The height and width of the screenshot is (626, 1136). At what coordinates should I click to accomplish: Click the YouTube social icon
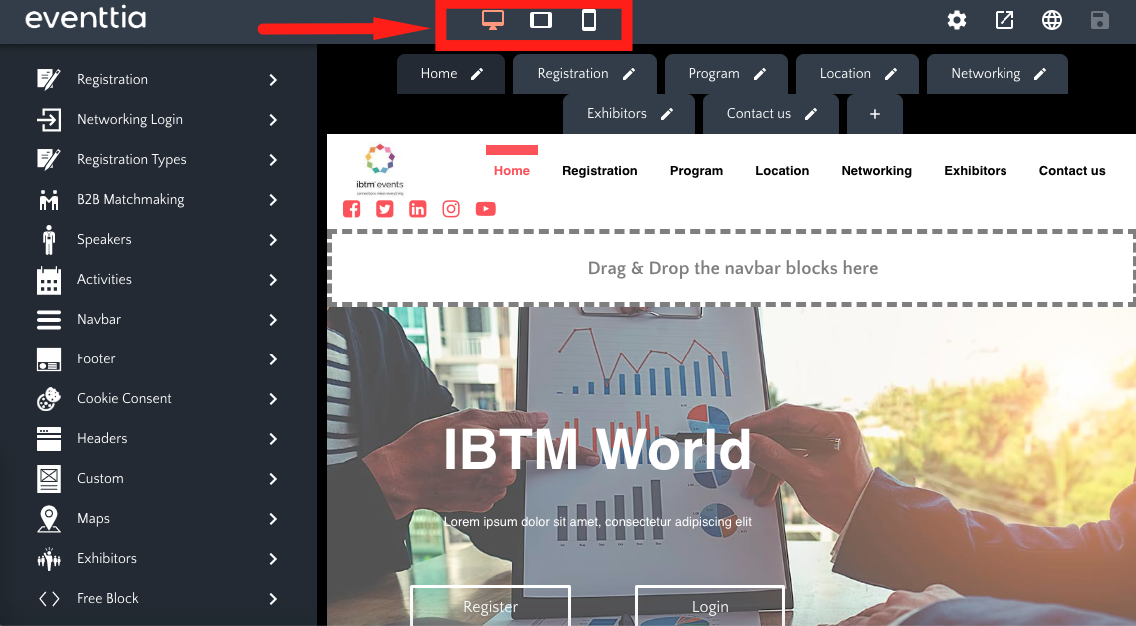coord(485,209)
